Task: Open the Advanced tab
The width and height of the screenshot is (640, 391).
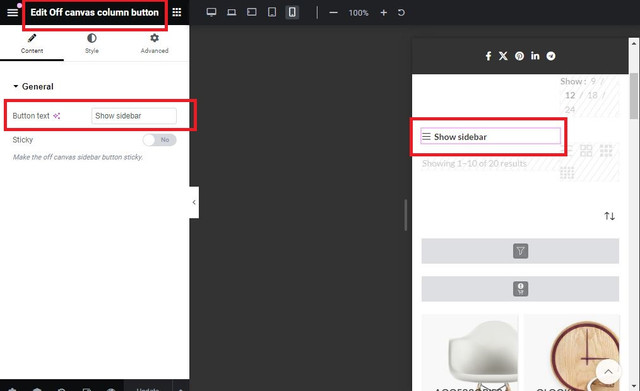Action: [x=154, y=44]
